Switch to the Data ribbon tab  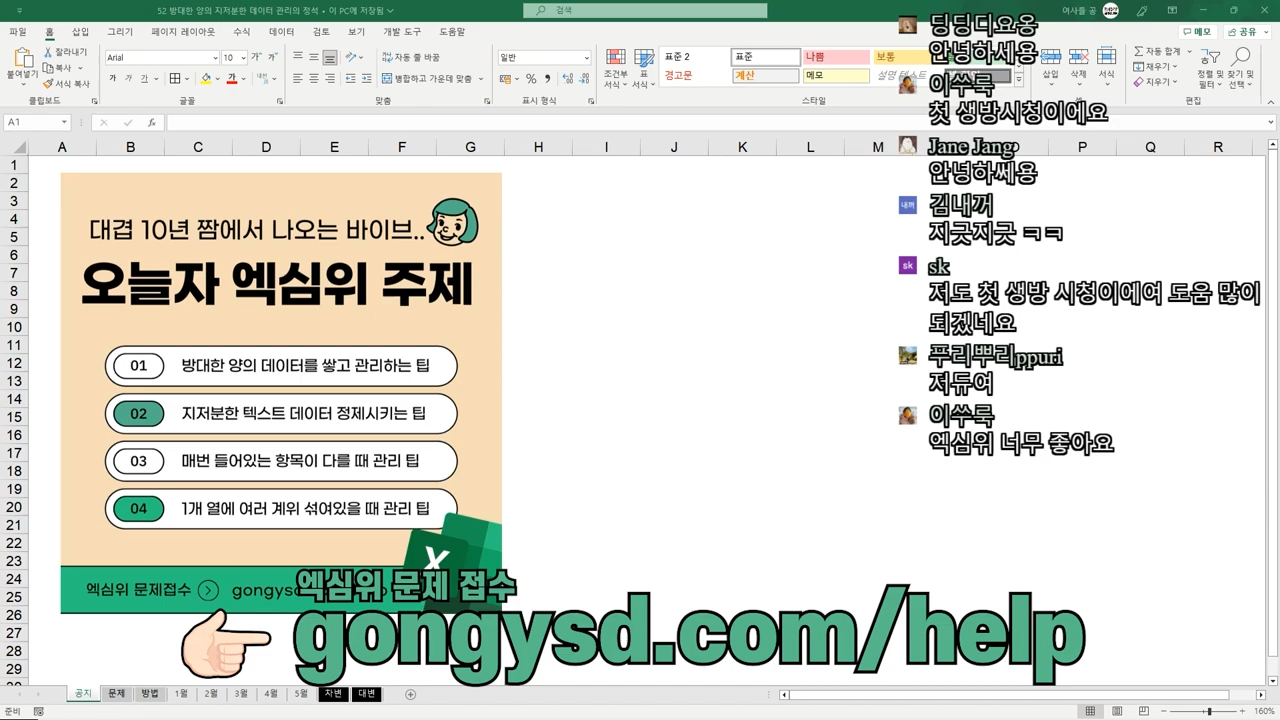point(281,31)
